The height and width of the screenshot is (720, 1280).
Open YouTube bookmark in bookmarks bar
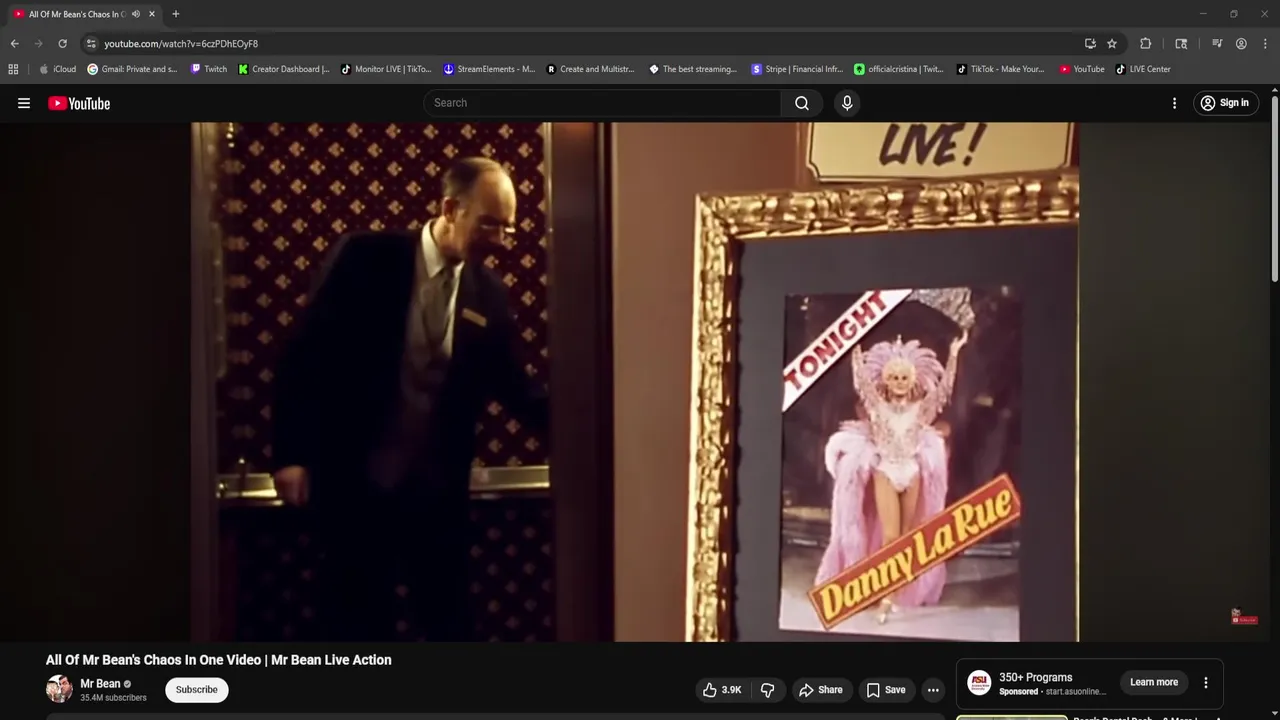pos(1082,69)
